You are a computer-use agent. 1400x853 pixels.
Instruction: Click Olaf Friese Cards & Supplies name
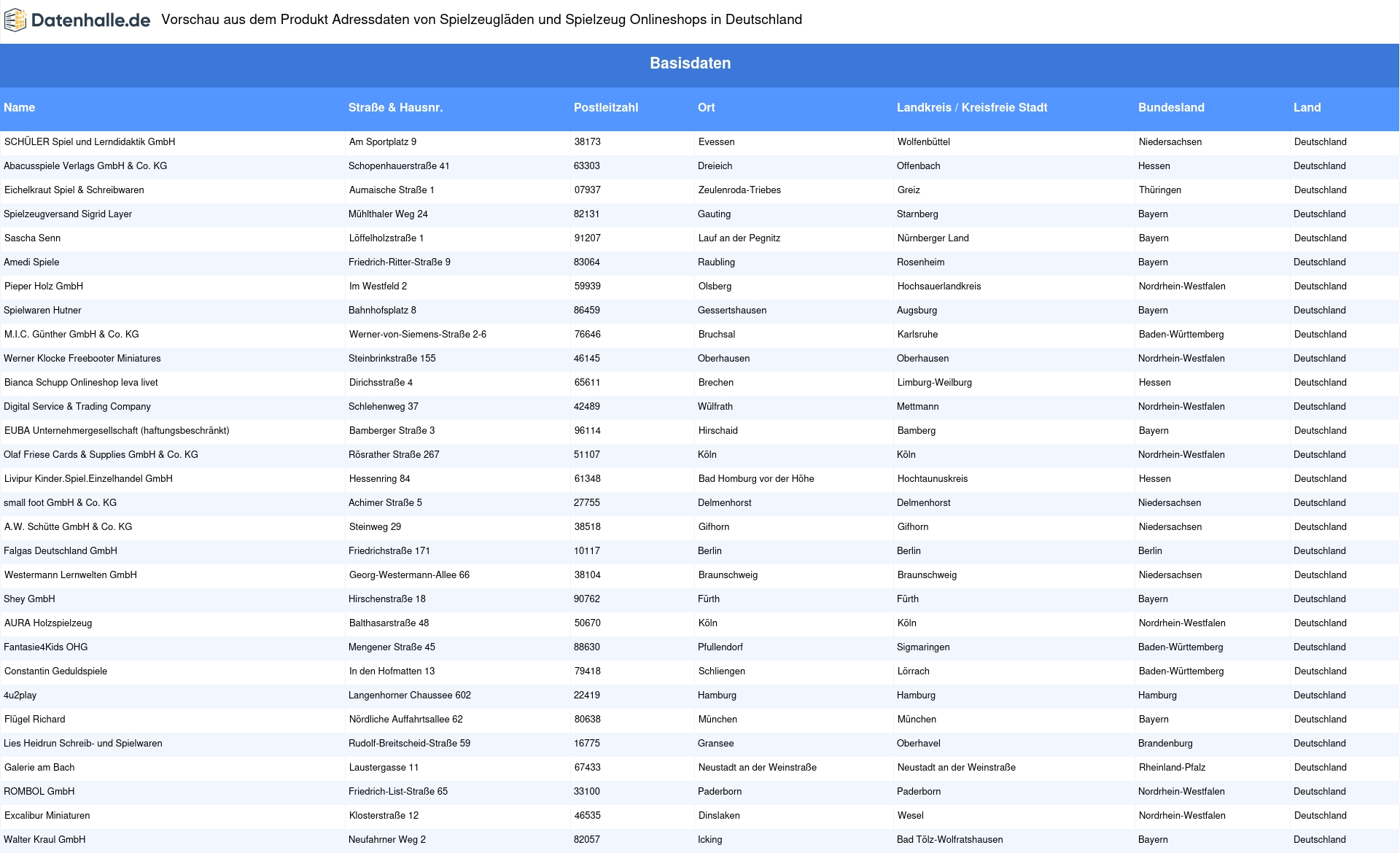pos(101,455)
